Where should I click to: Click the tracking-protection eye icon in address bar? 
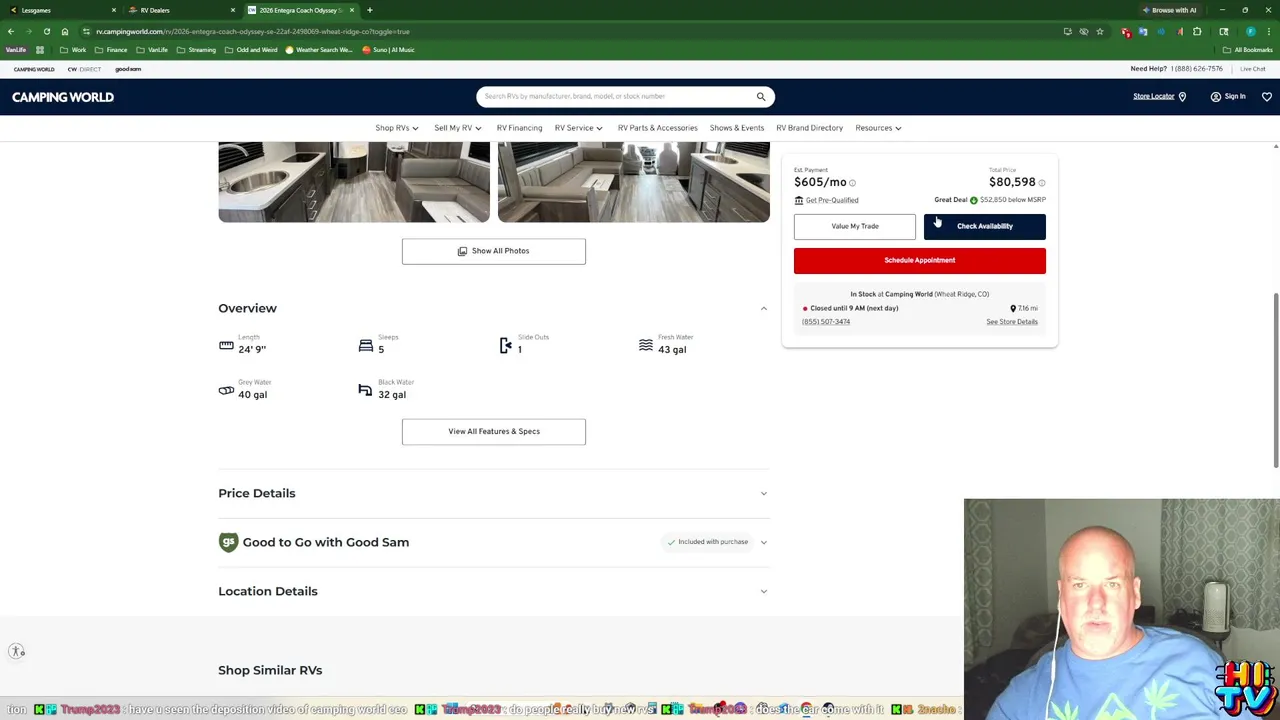point(1084,31)
